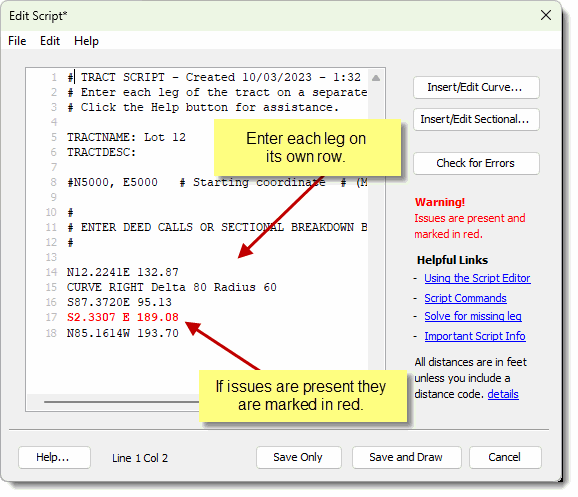The image size is (578, 497).
Task: Run Check for Errors
Action: [476, 163]
